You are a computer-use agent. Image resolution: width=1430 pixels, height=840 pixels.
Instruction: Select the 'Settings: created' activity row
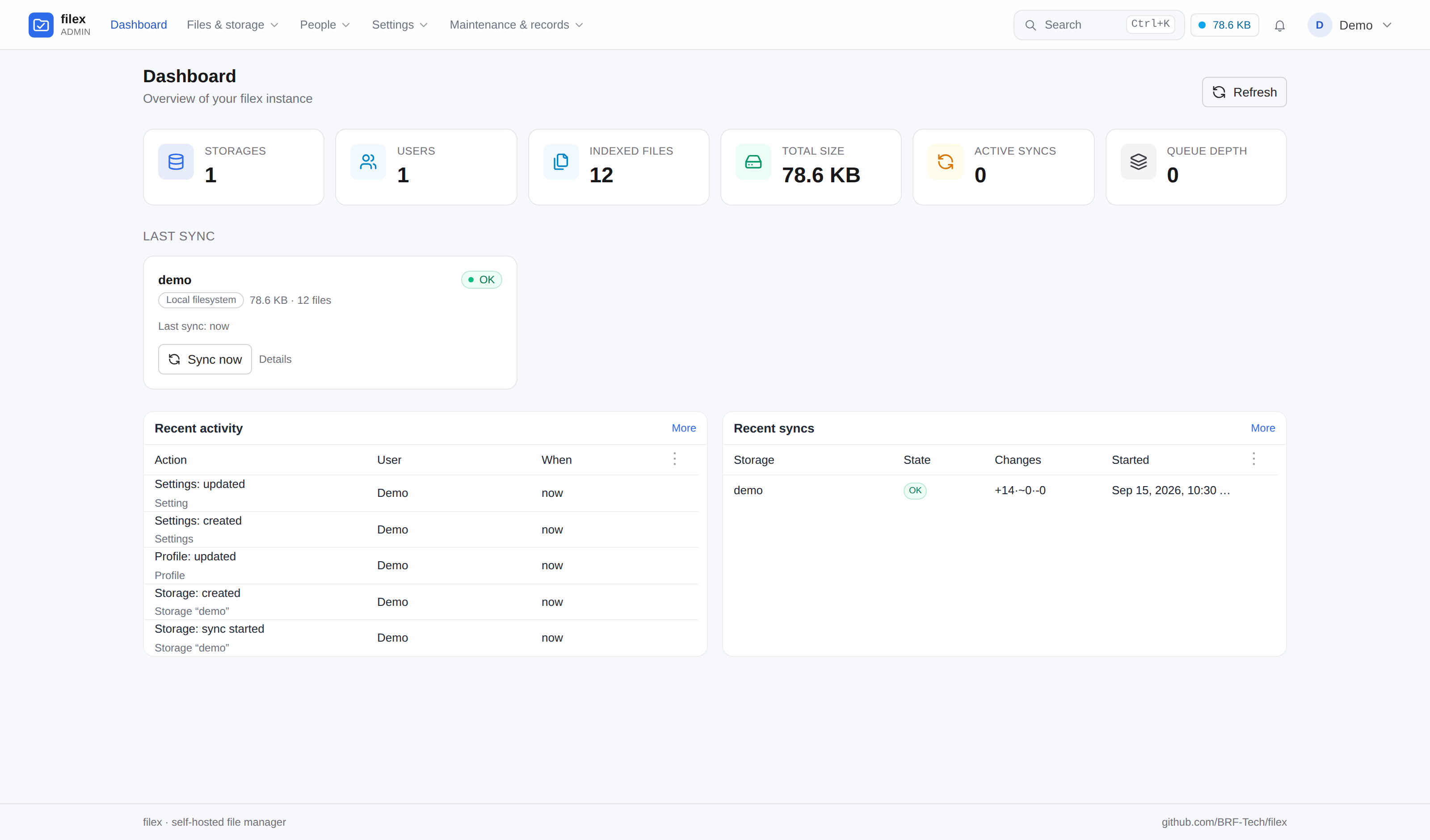[x=421, y=529]
